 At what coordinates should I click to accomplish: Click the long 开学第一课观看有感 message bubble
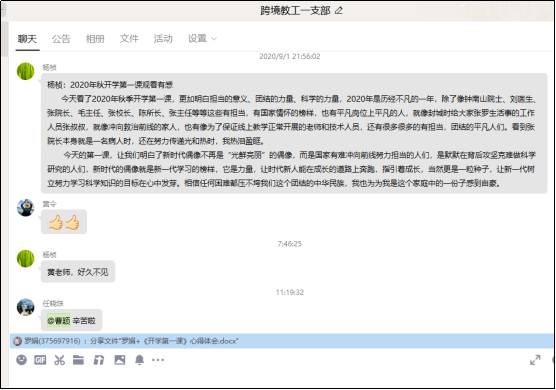(x=294, y=133)
